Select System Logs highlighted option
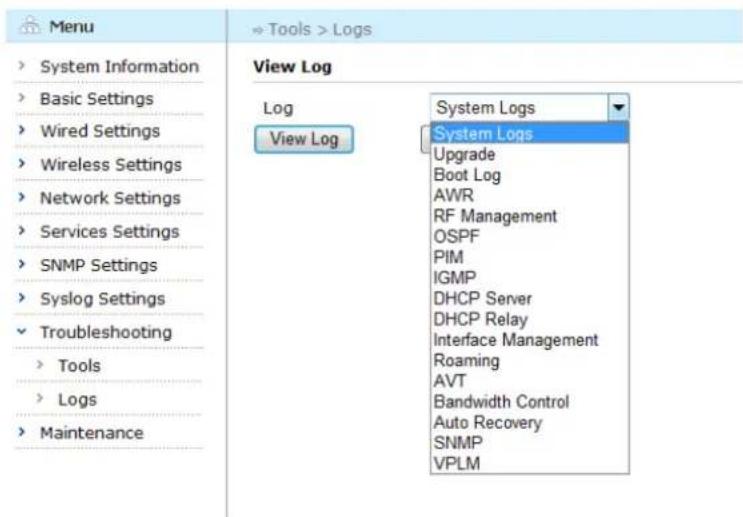743x517 pixels. 530,133
